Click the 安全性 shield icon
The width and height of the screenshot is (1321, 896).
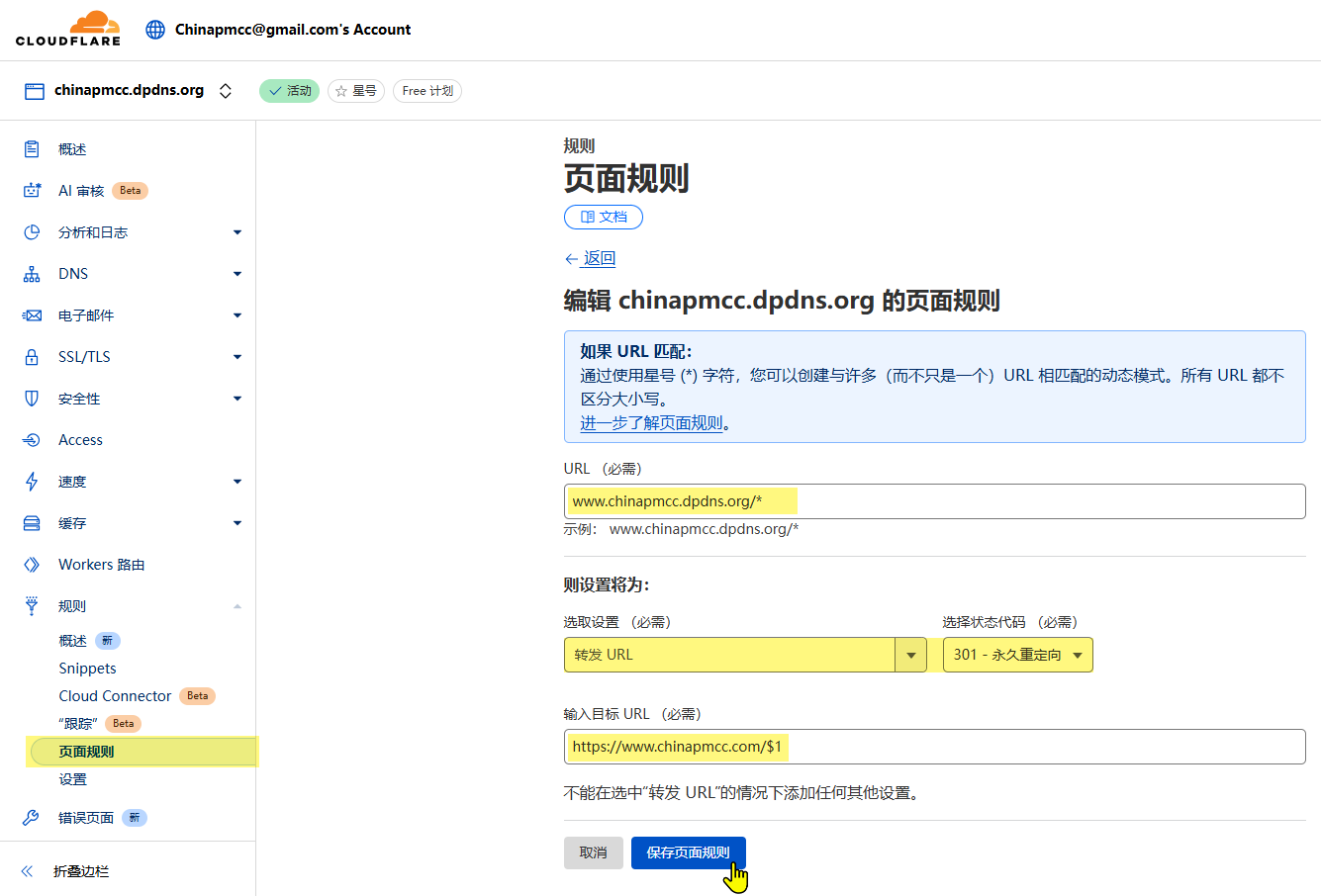pyautogui.click(x=32, y=399)
